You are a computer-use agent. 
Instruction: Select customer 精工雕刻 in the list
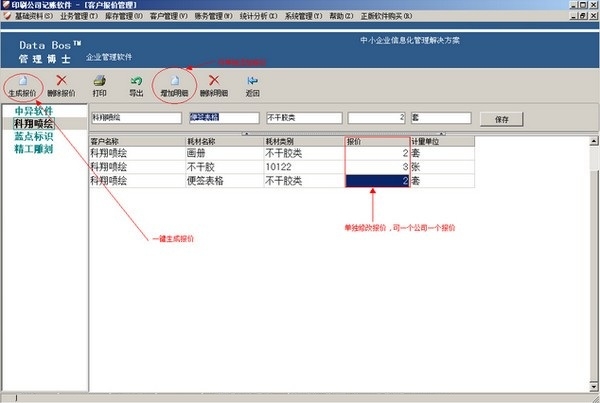point(34,149)
